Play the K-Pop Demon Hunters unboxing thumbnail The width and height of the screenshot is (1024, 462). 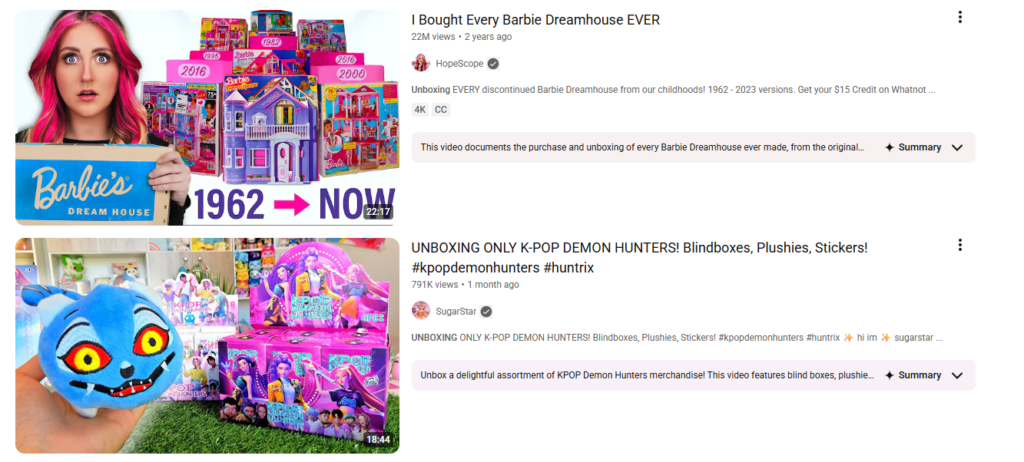207,346
